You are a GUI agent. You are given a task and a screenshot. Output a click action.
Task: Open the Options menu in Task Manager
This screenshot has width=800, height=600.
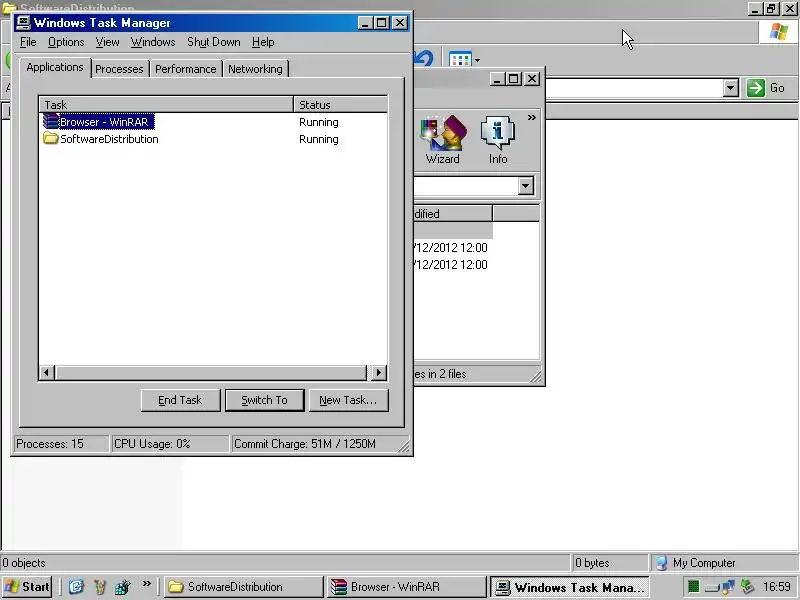coord(66,42)
